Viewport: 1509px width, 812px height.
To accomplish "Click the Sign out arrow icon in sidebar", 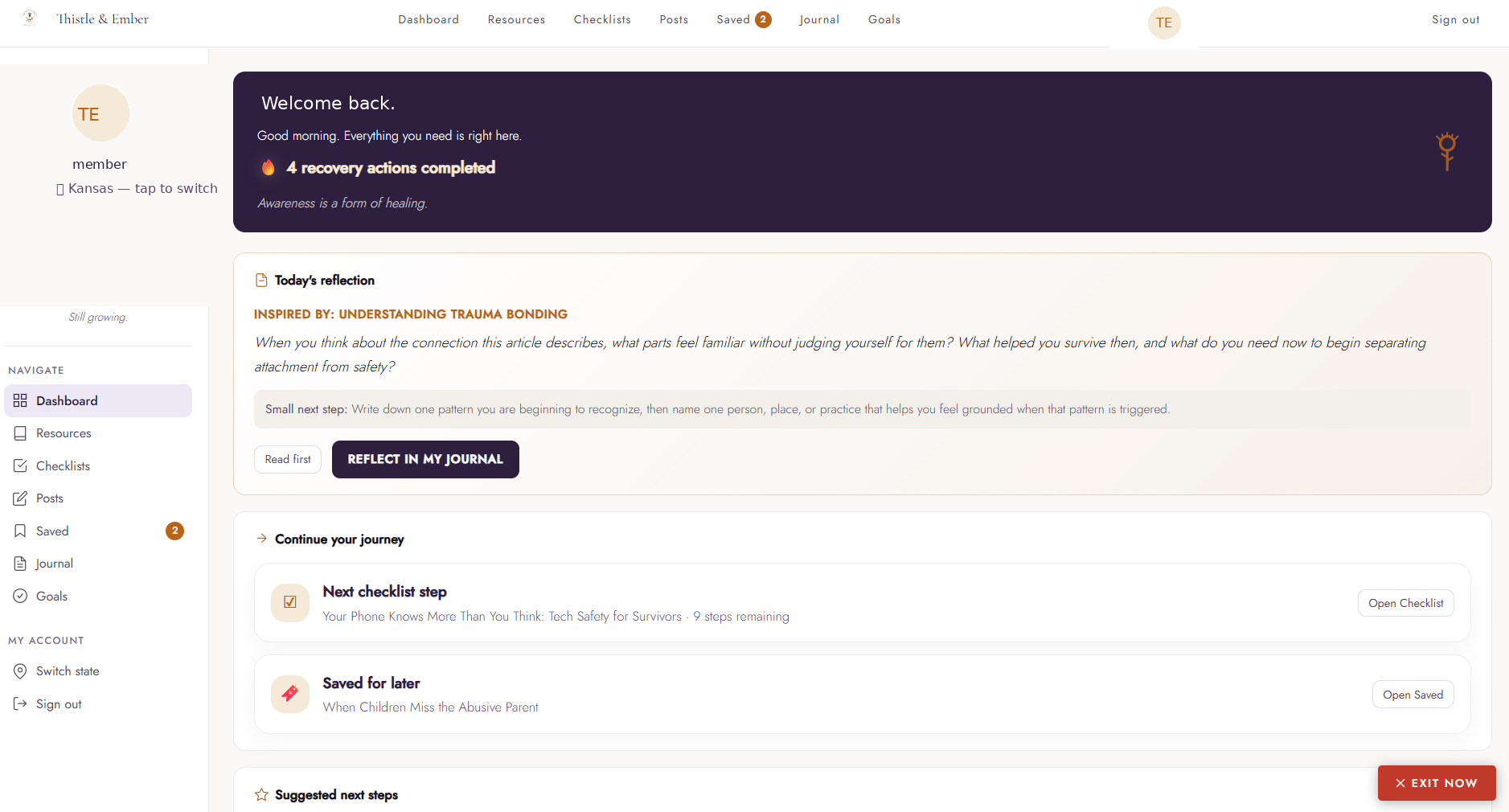I will tap(20, 703).
